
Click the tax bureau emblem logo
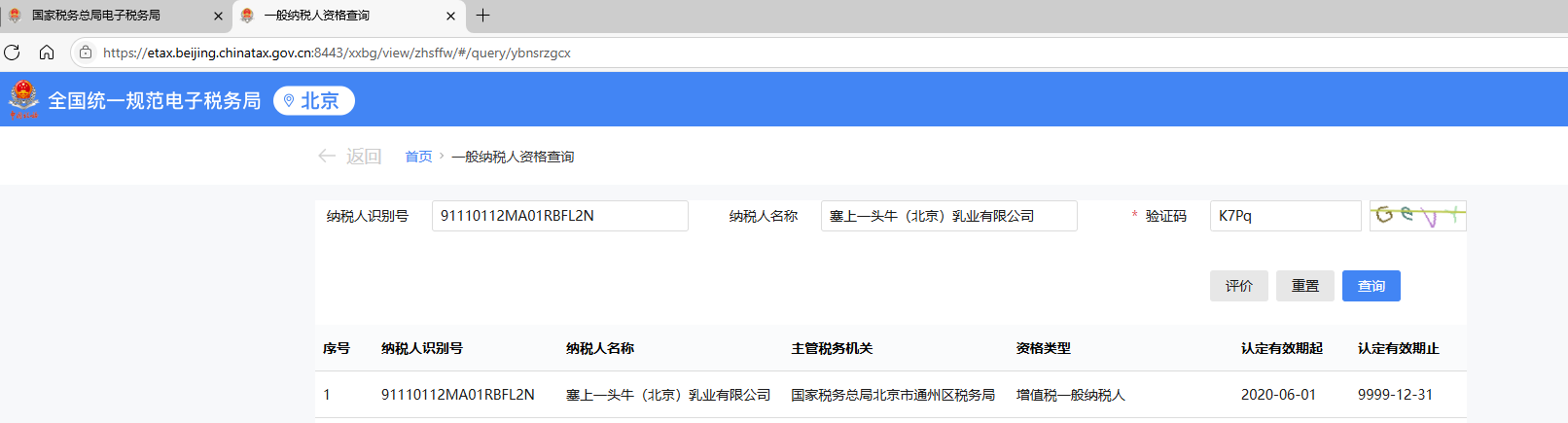tap(23, 98)
